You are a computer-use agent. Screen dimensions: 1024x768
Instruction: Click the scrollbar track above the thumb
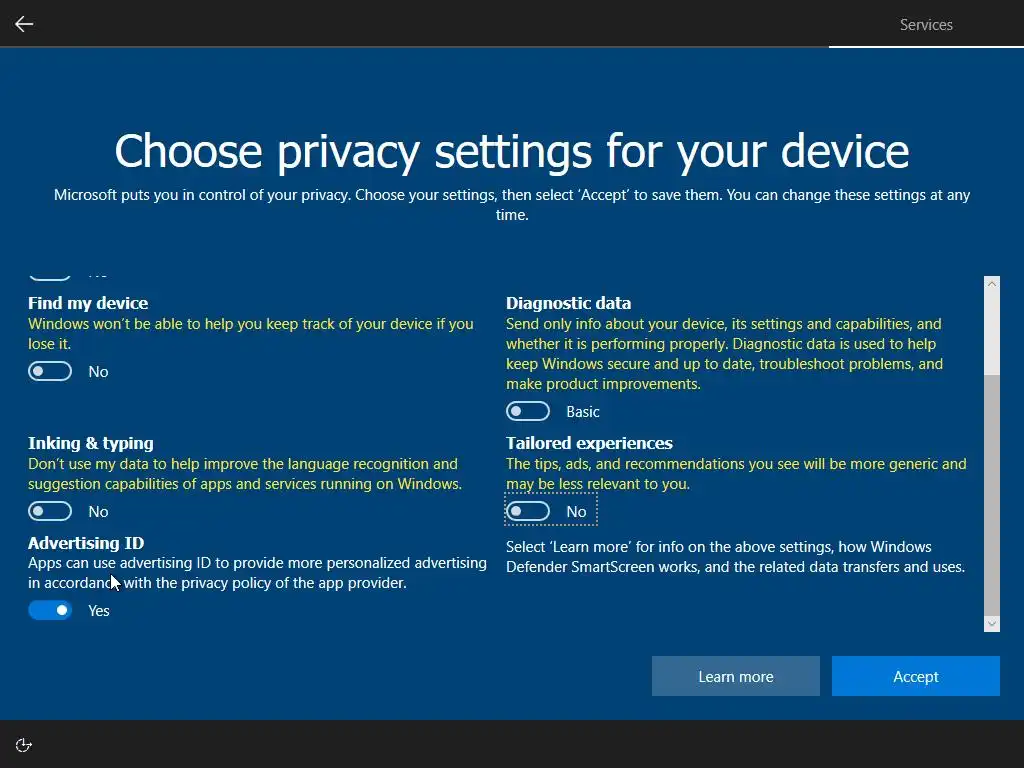[x=991, y=330]
